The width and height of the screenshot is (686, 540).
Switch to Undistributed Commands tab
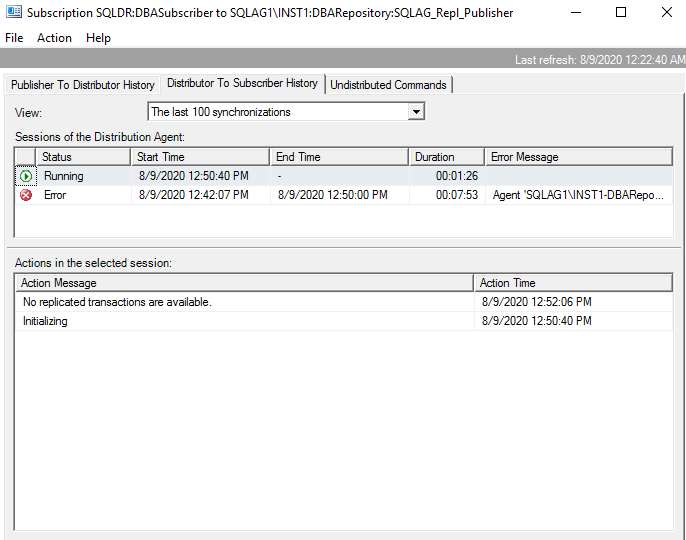point(388,85)
